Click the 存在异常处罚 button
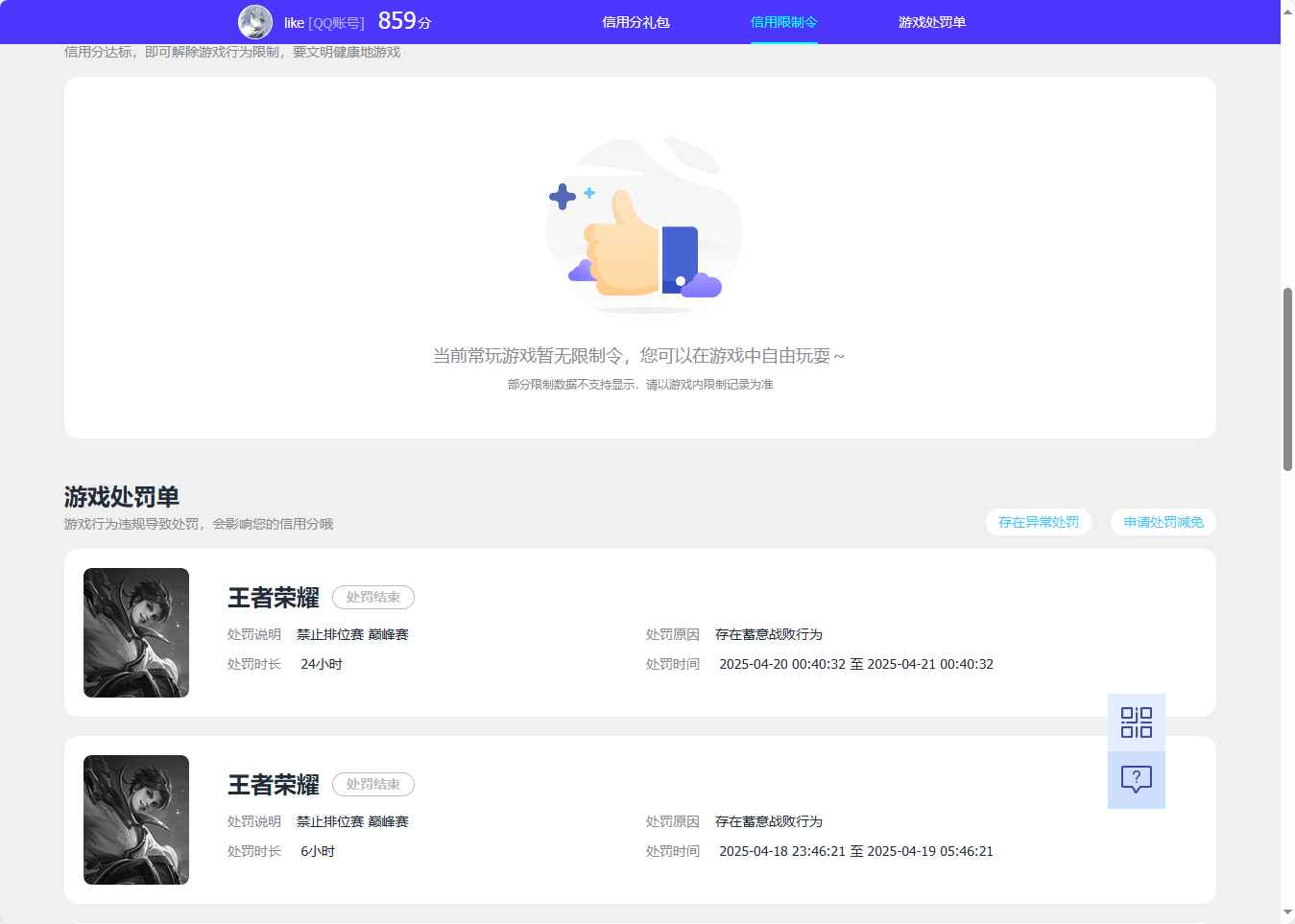 coord(1039,522)
